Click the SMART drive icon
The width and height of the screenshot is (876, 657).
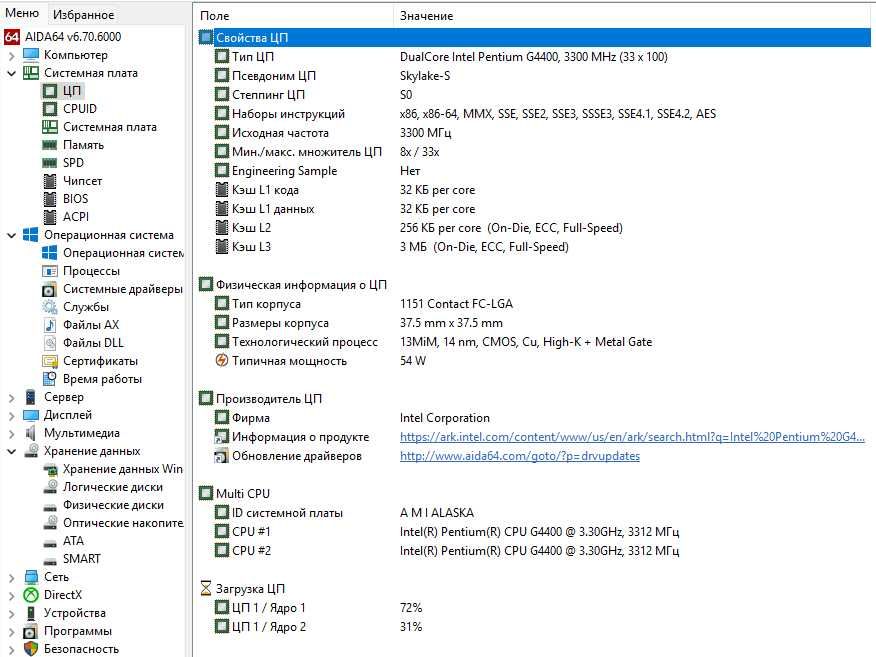[x=50, y=559]
